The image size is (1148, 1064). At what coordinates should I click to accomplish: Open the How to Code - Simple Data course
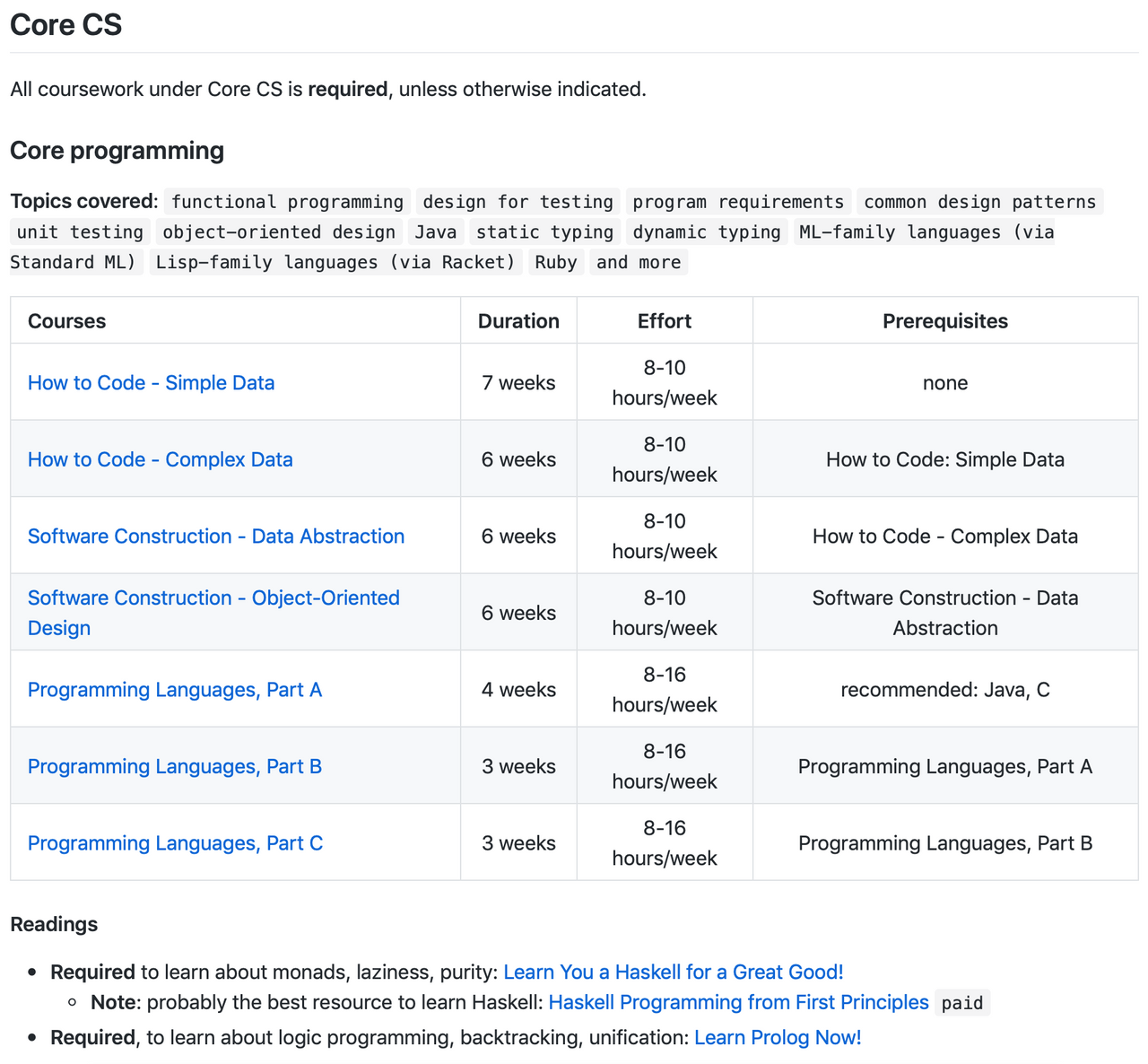pyautogui.click(x=151, y=383)
